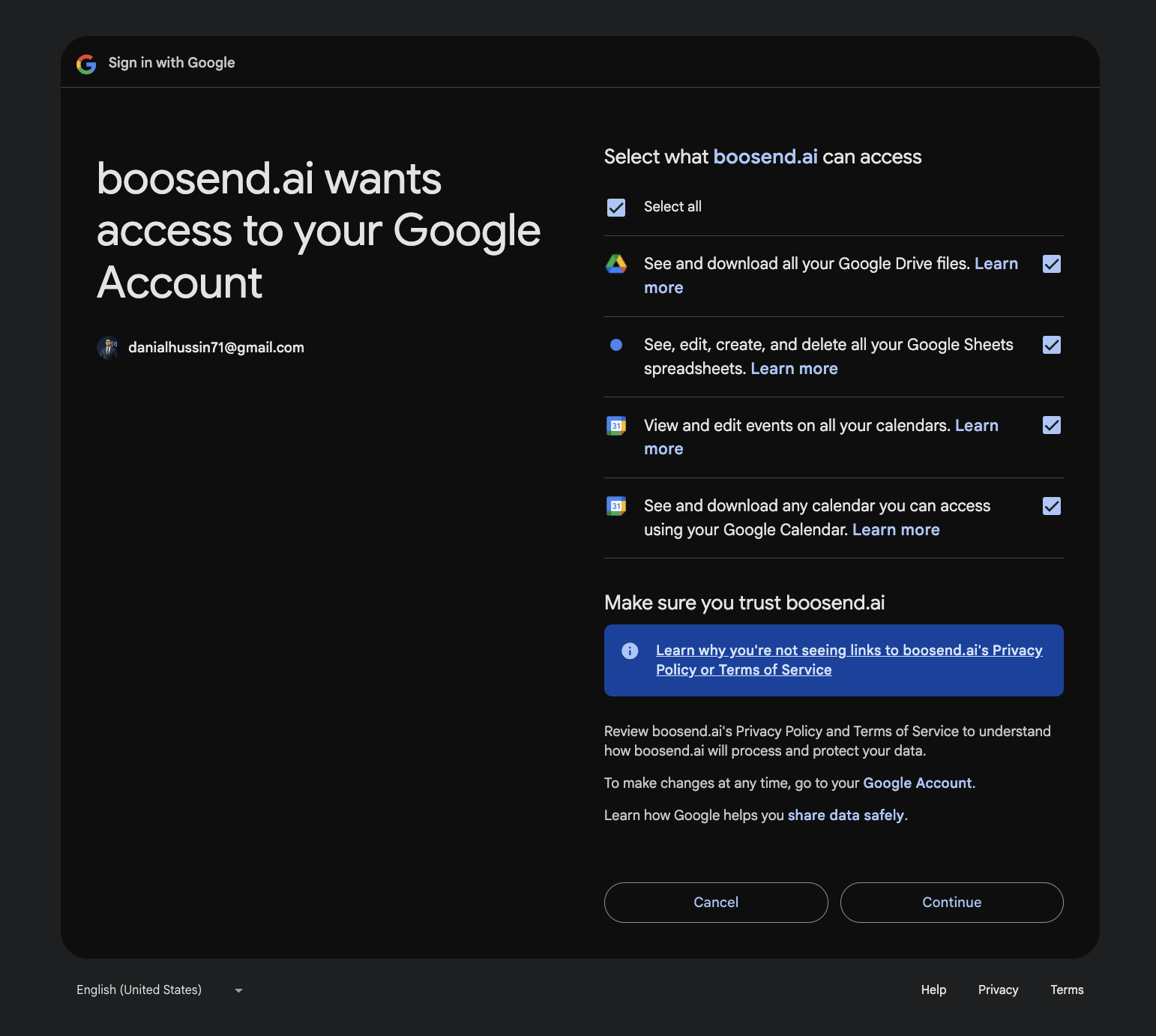
Task: Click the Google Sheets icon
Action: (x=615, y=345)
